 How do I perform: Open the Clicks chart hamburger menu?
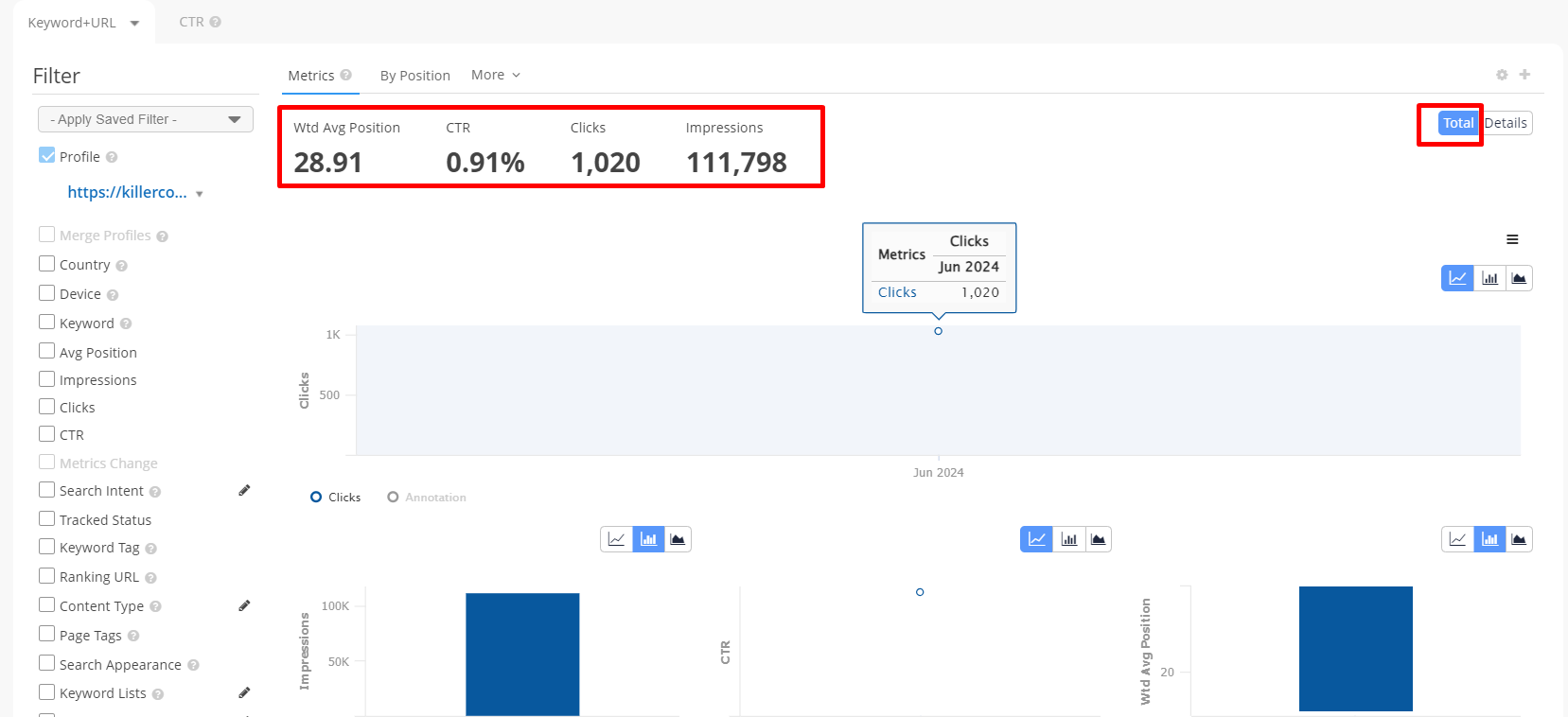pyautogui.click(x=1512, y=239)
